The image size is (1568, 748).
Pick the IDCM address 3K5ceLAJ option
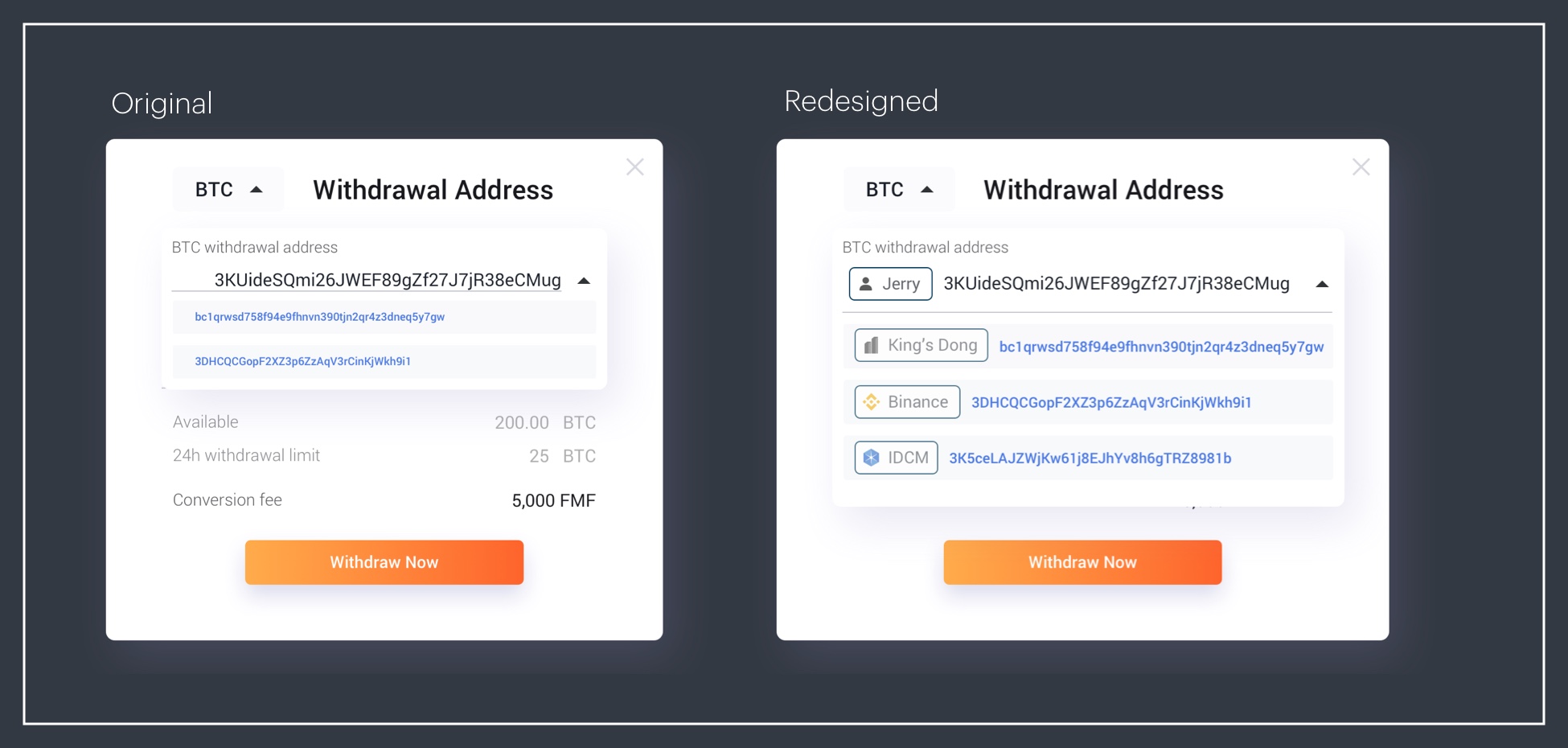1090,458
